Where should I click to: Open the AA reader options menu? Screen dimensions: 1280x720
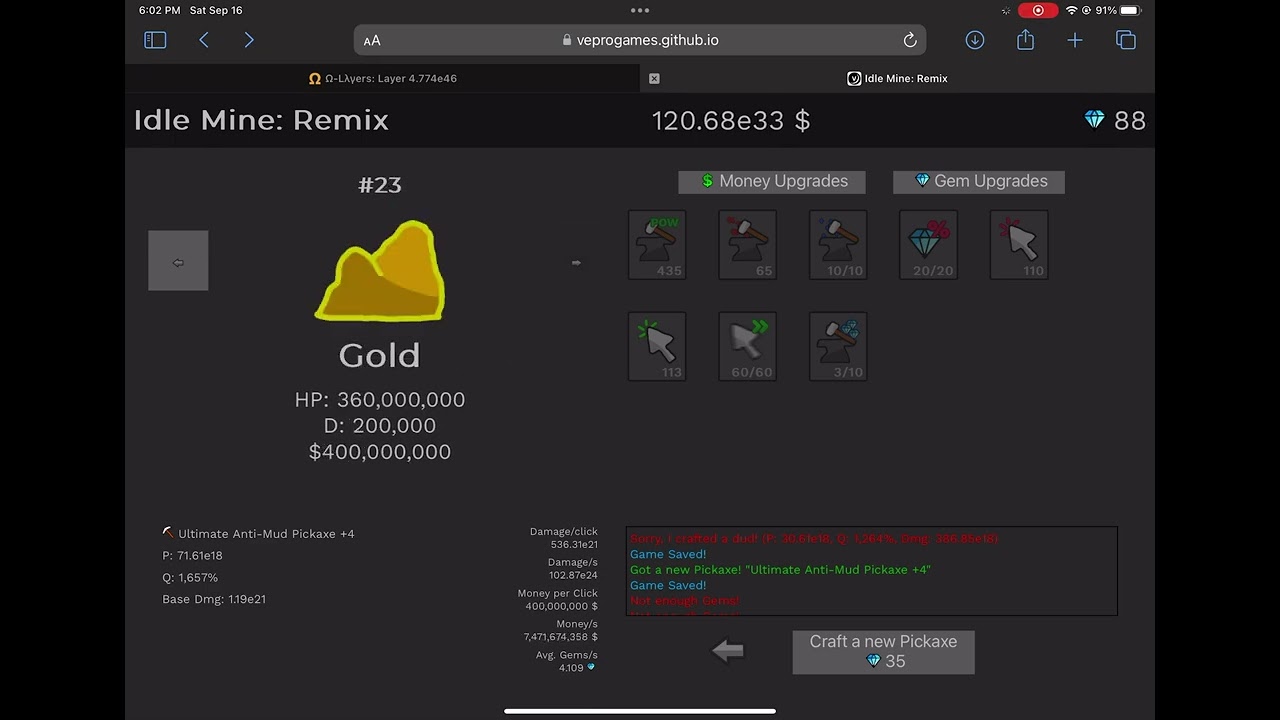(x=372, y=41)
